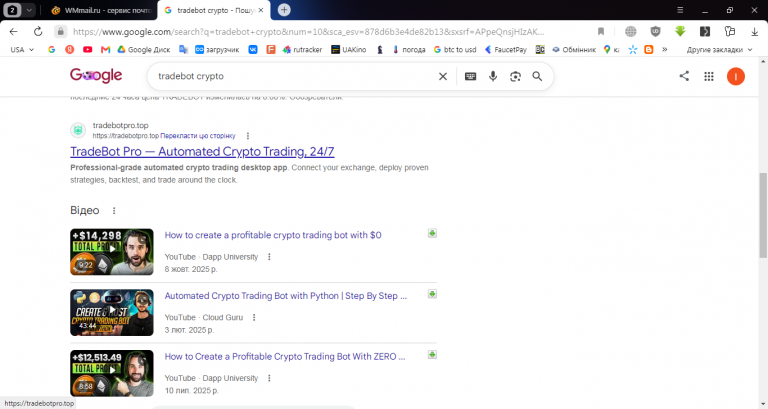768x409 pixels.
Task: Open the FaucetPay bookmark
Action: tap(506, 49)
